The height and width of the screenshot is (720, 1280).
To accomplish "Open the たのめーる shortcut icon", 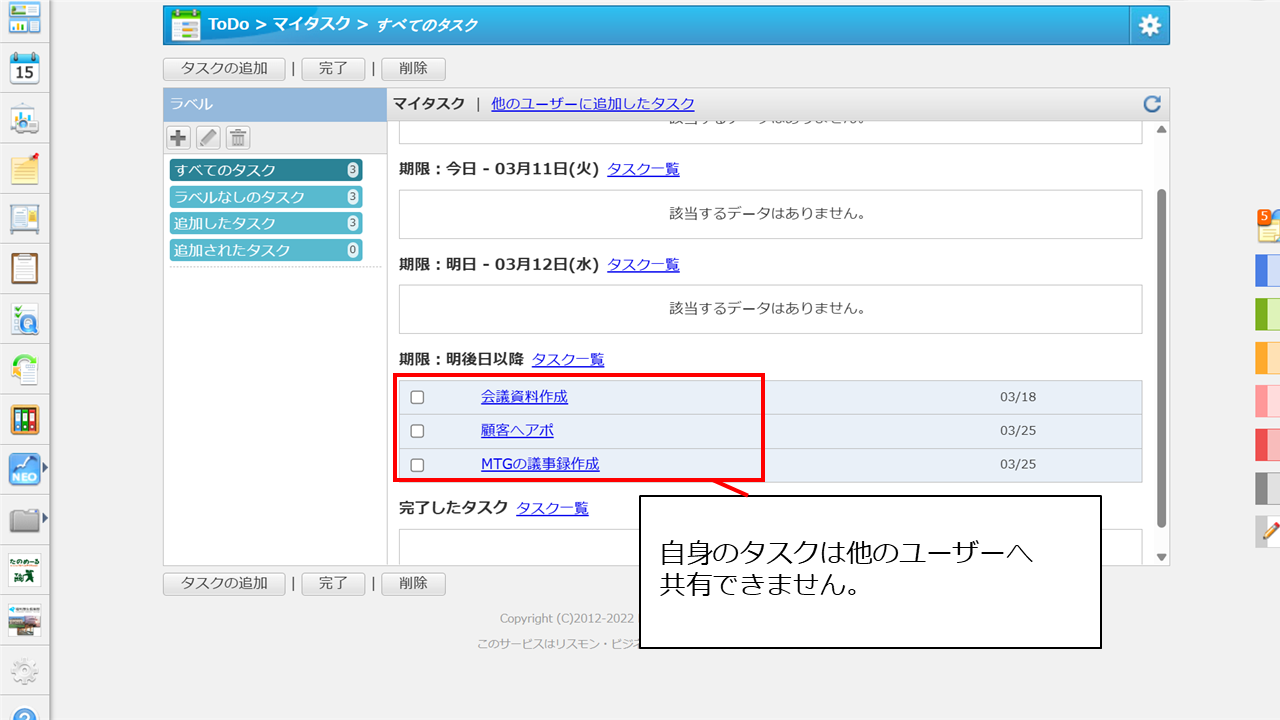I will click(x=25, y=569).
